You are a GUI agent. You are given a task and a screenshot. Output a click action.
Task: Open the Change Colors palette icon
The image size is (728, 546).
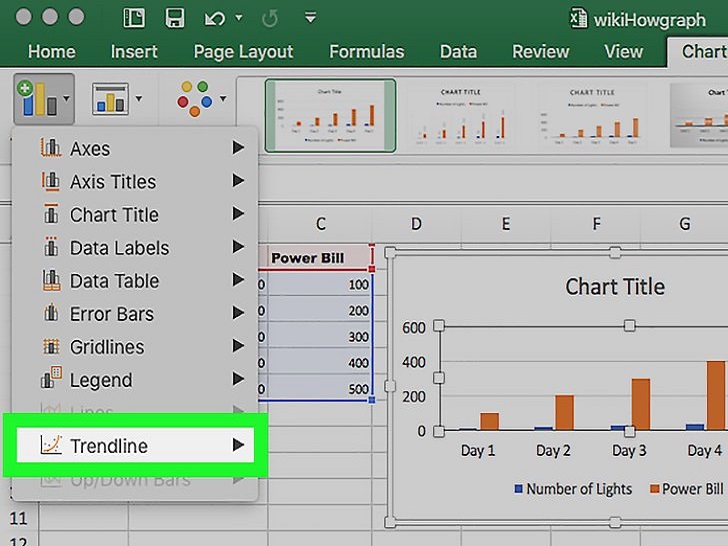pos(195,98)
